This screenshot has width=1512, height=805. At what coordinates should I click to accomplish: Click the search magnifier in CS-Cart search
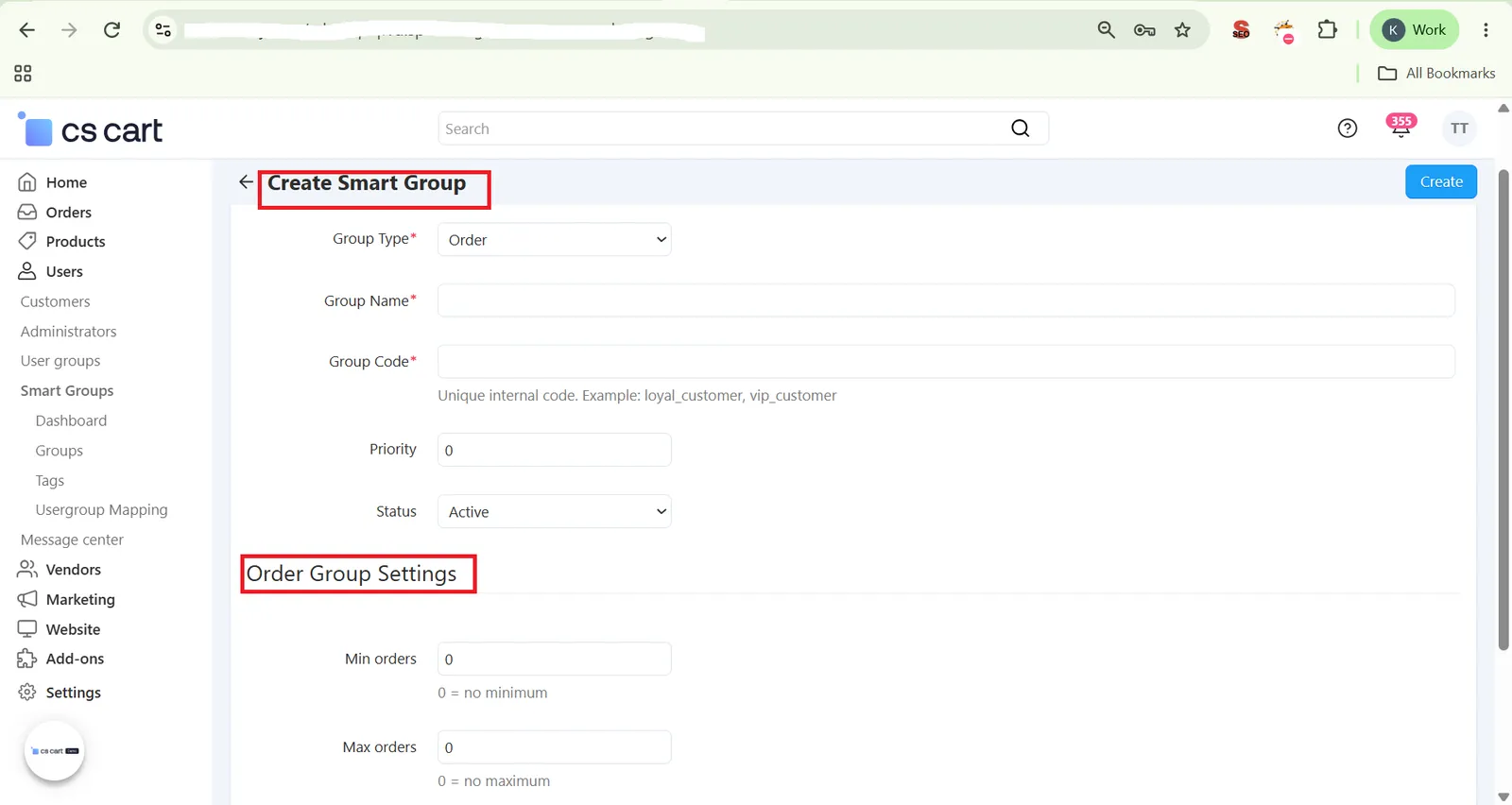click(1021, 128)
